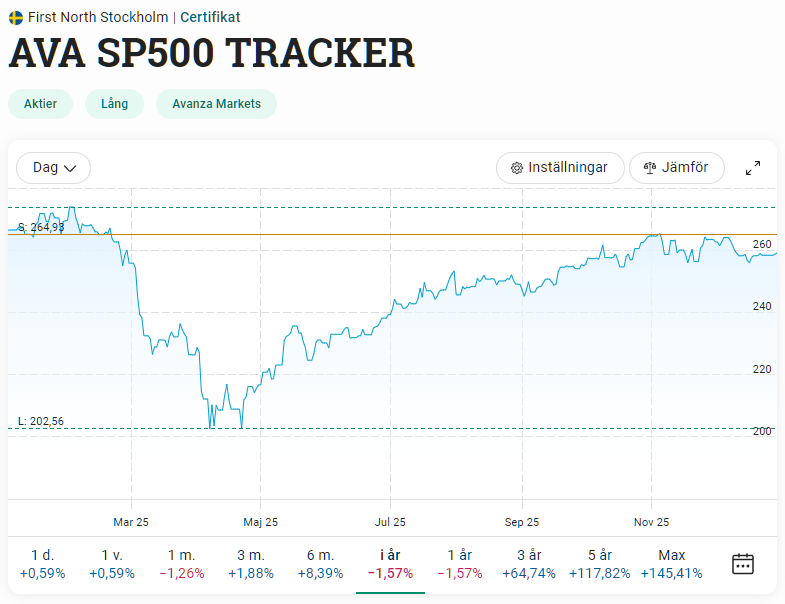Show the Max period chart
The height and width of the screenshot is (604, 785).
(x=671, y=564)
